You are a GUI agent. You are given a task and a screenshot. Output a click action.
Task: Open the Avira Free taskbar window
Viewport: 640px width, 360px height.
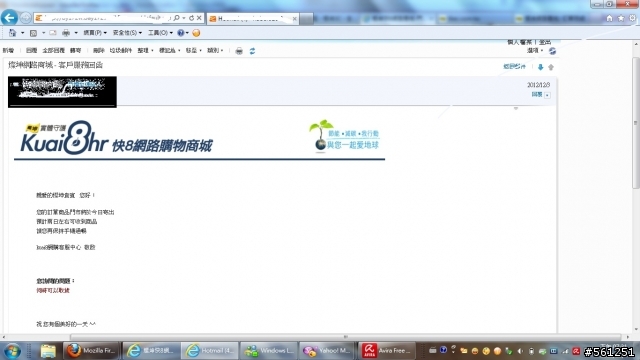387,351
